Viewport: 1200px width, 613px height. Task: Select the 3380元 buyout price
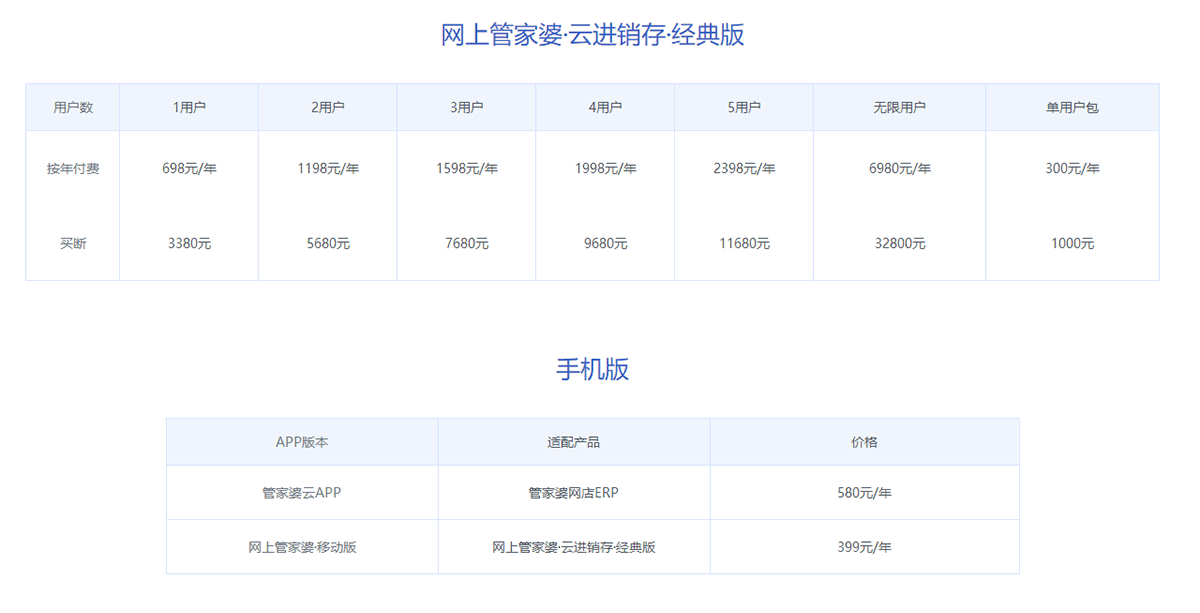pos(189,243)
